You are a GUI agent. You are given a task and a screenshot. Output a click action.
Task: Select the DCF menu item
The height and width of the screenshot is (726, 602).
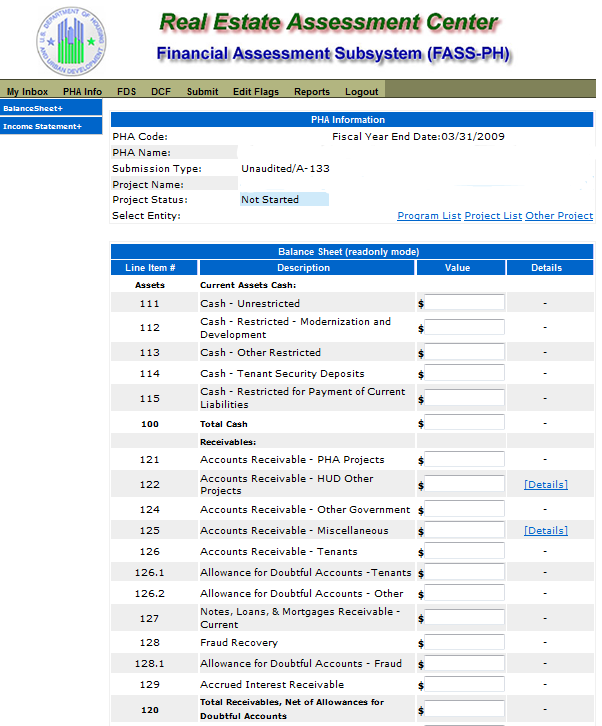tap(161, 91)
